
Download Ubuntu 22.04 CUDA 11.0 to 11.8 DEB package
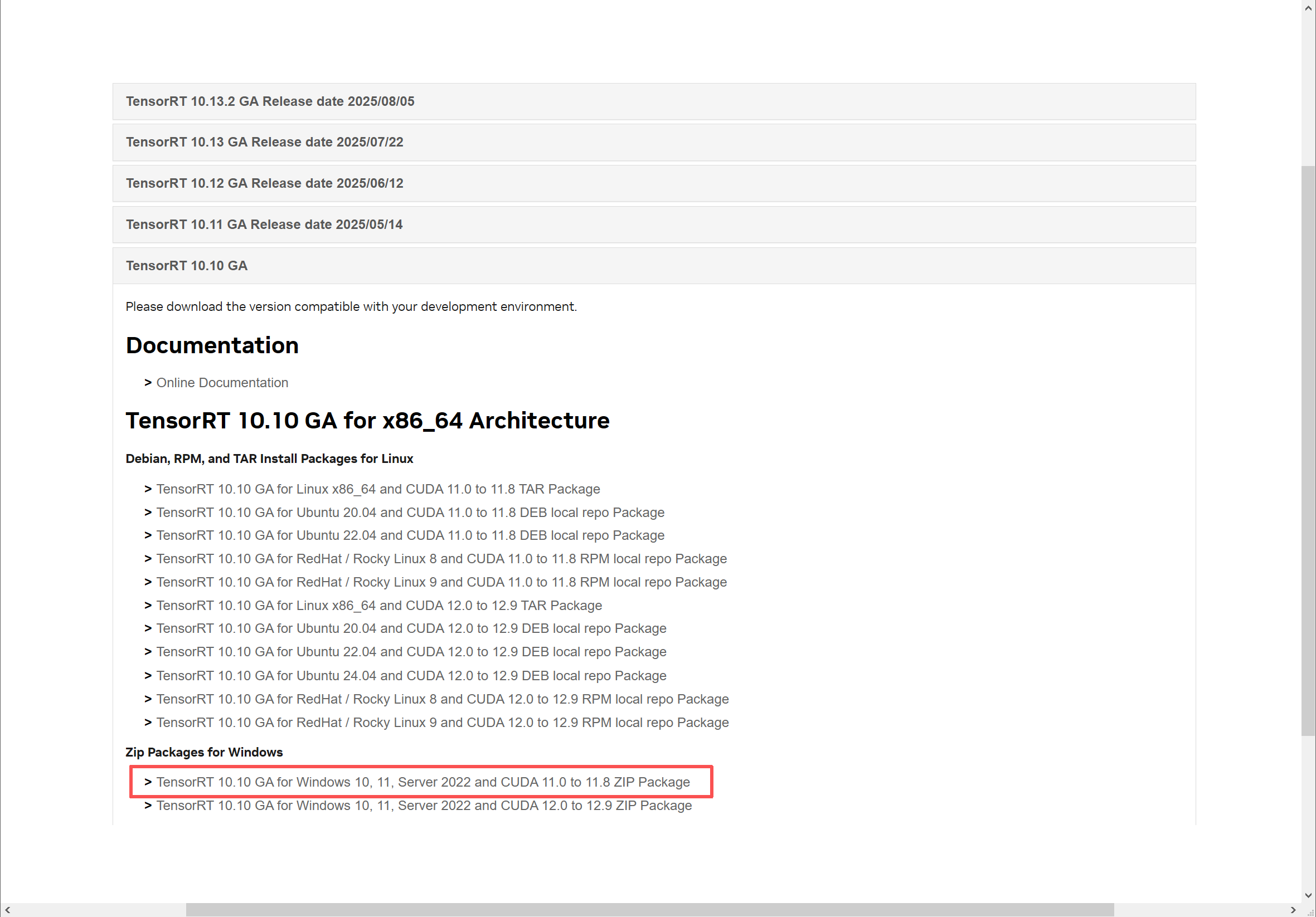[410, 535]
